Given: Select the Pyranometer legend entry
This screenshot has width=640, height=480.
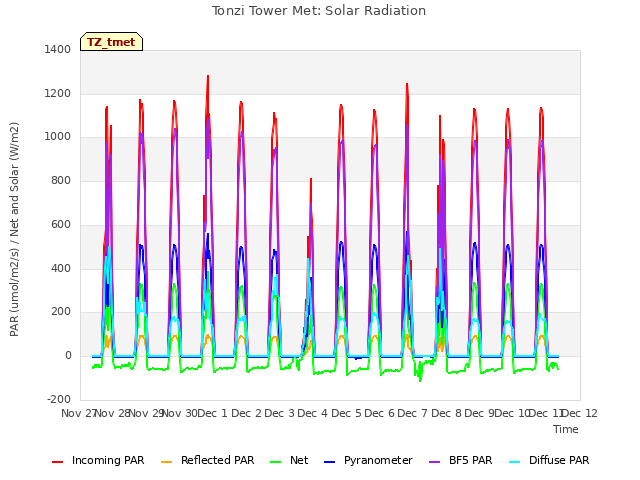Looking at the screenshot, I should point(368,460).
